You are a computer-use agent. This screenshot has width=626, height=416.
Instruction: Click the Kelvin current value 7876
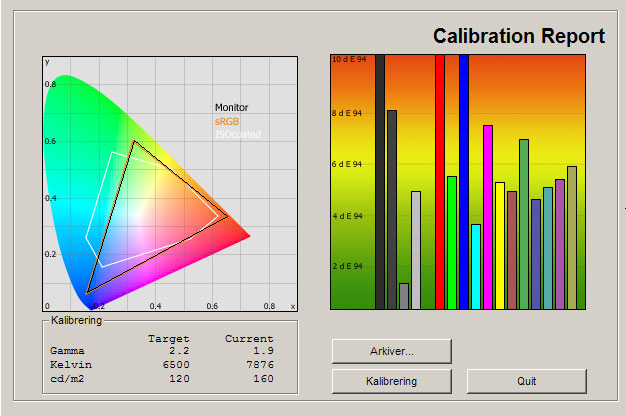[x=257, y=366]
